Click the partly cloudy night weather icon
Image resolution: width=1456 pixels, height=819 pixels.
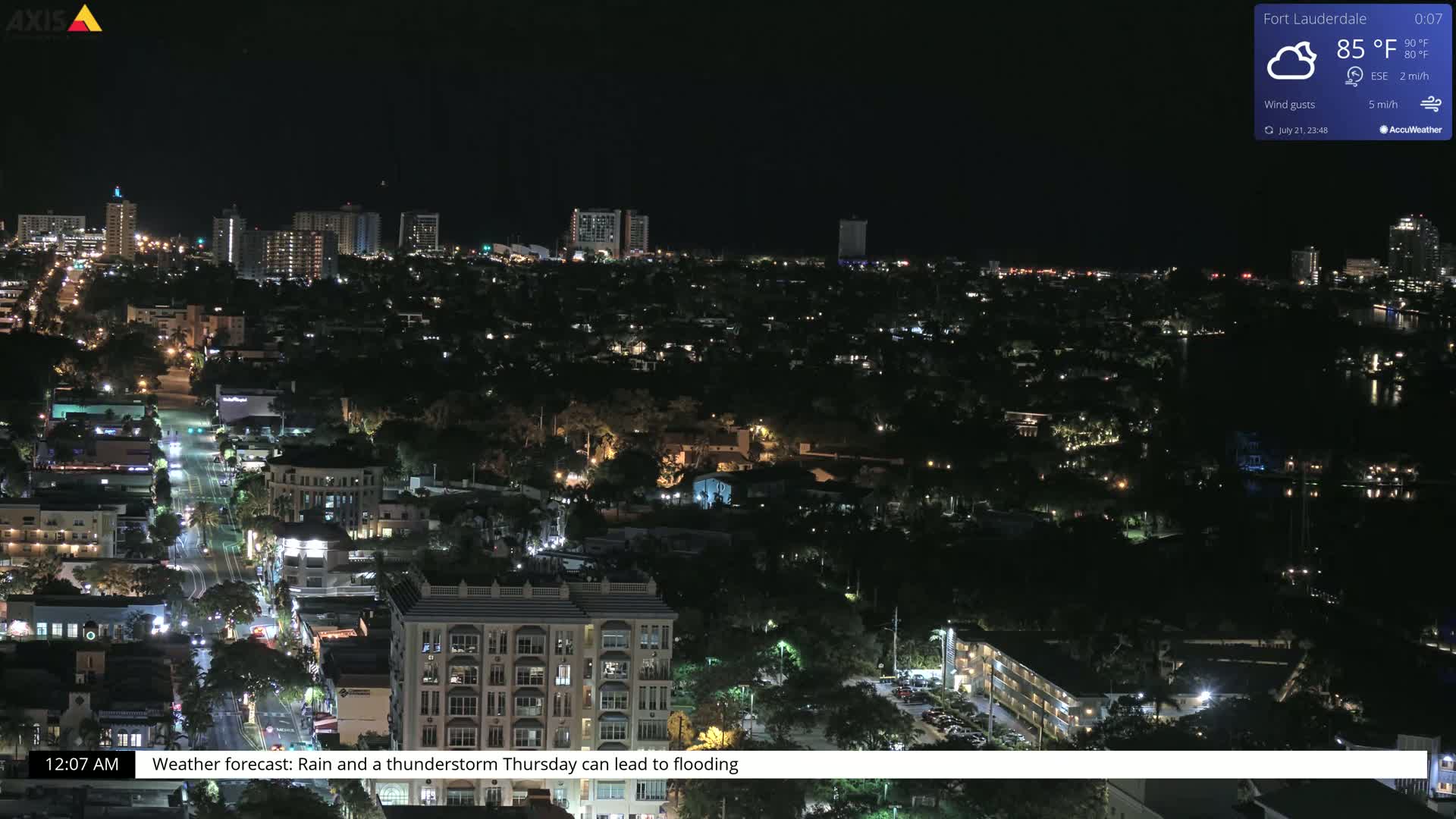coord(1293,59)
